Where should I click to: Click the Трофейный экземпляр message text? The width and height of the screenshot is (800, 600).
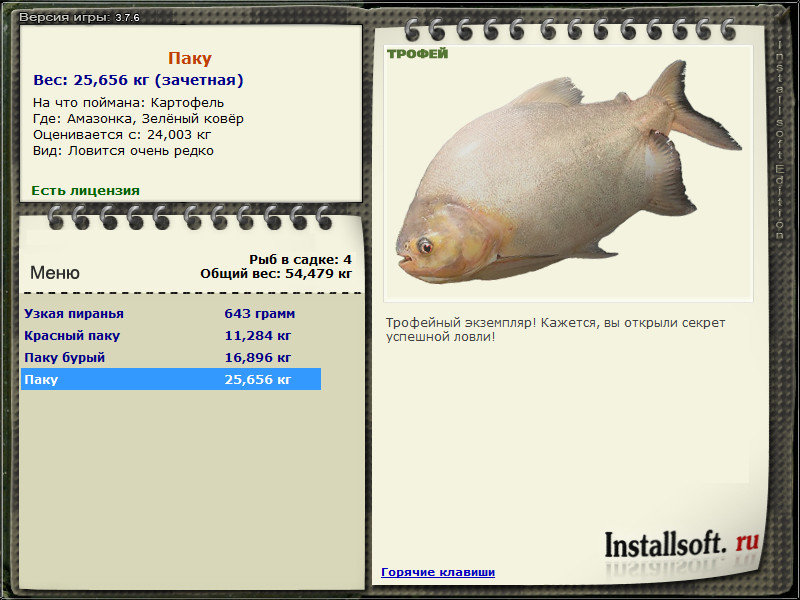[555, 330]
